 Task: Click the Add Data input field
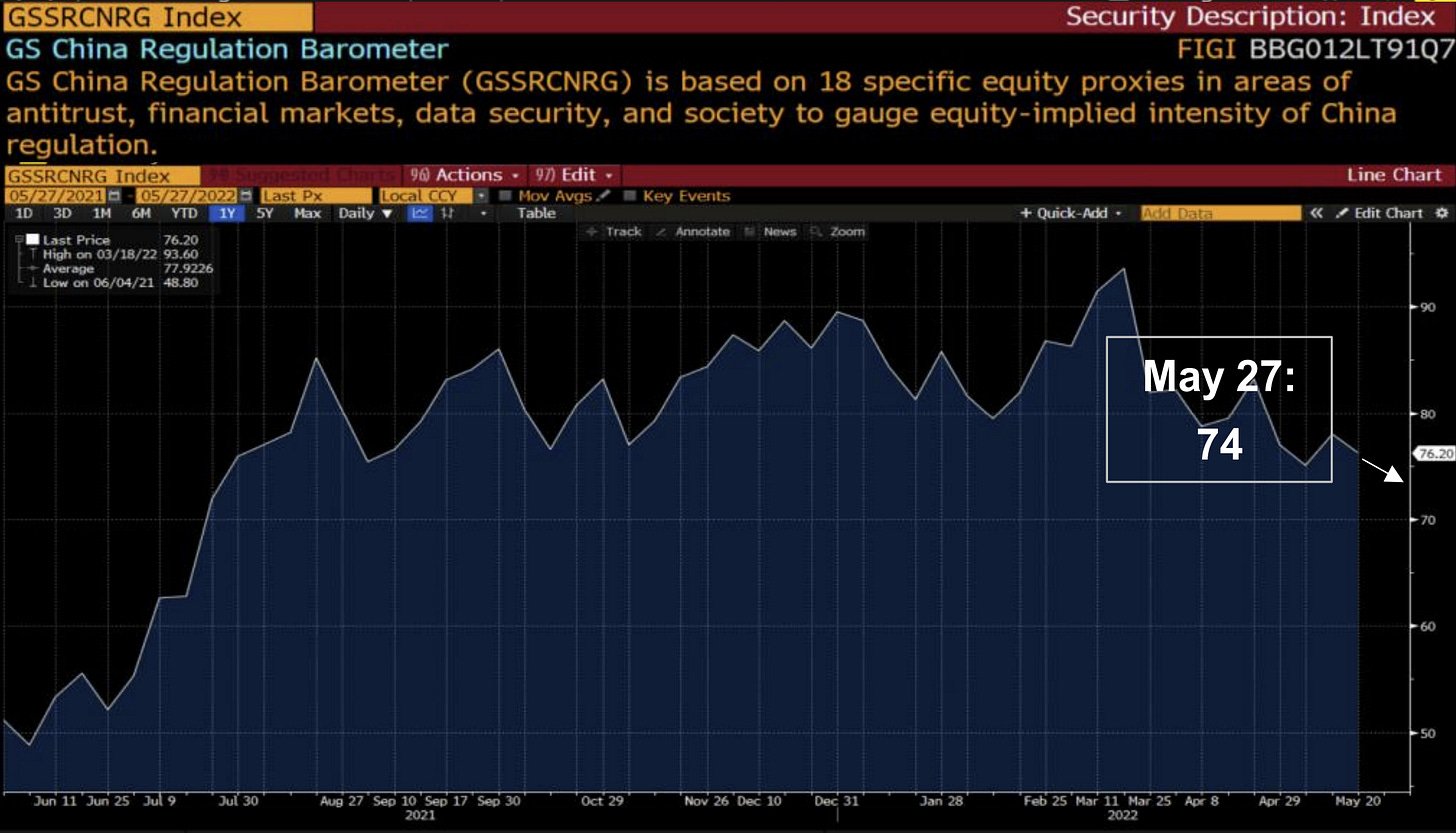(1221, 213)
